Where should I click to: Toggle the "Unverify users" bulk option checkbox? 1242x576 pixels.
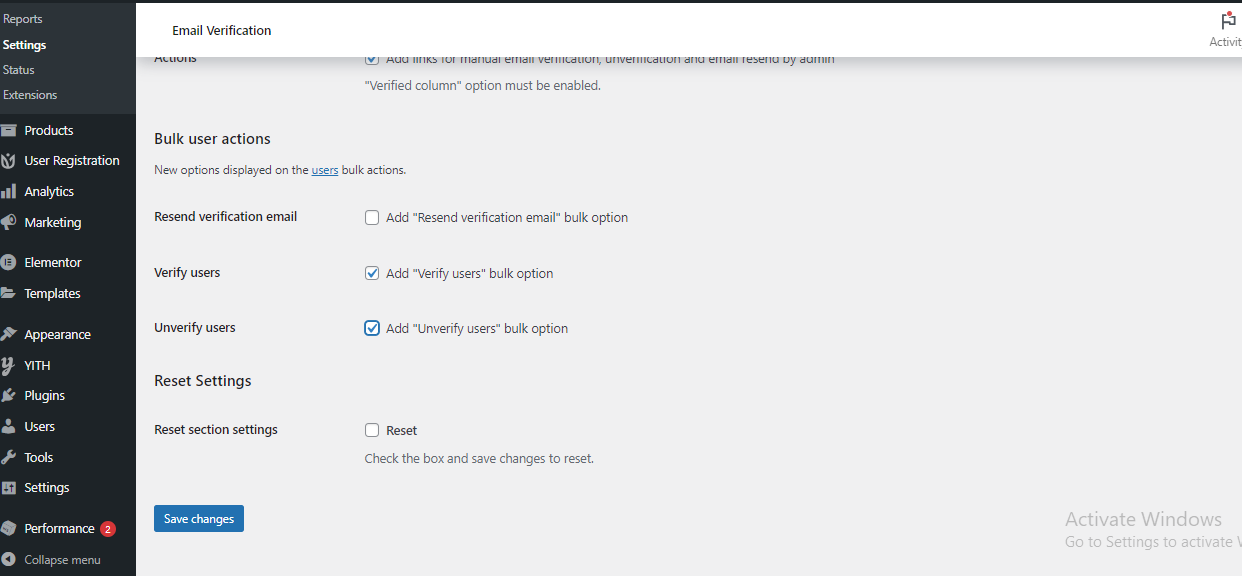pos(372,328)
